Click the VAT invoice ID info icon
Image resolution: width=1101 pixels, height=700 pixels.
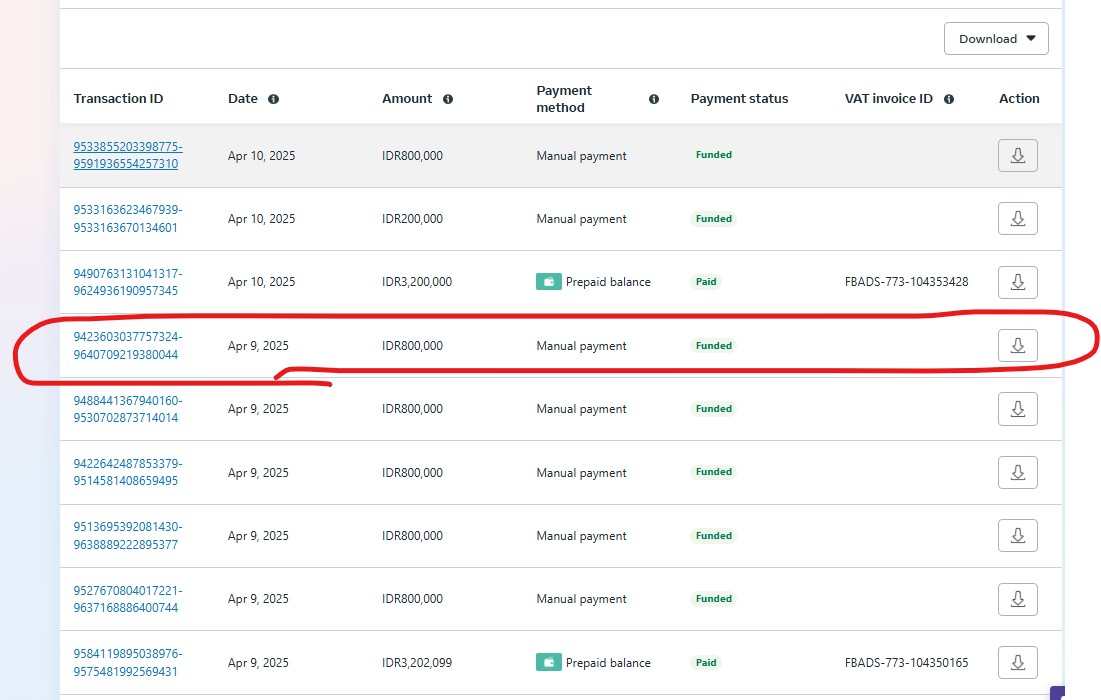click(x=948, y=99)
